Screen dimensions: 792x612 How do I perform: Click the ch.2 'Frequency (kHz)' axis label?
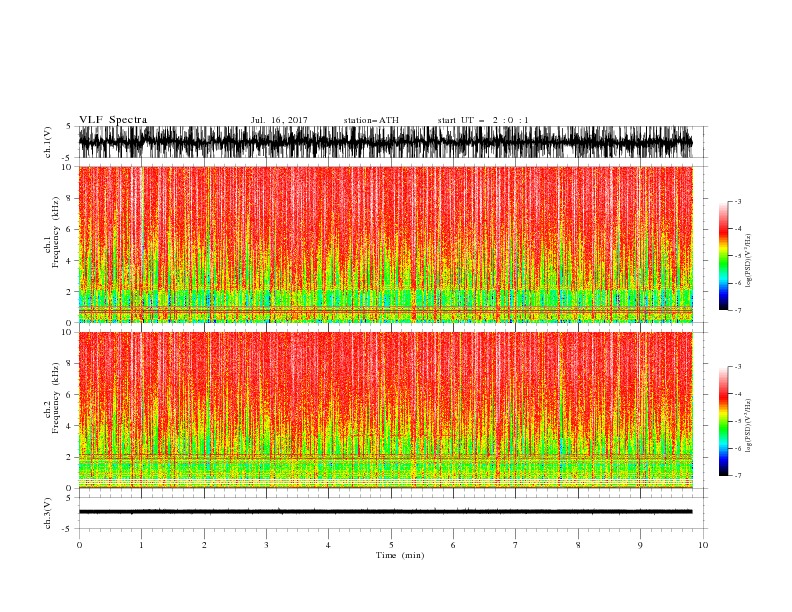tap(56, 398)
